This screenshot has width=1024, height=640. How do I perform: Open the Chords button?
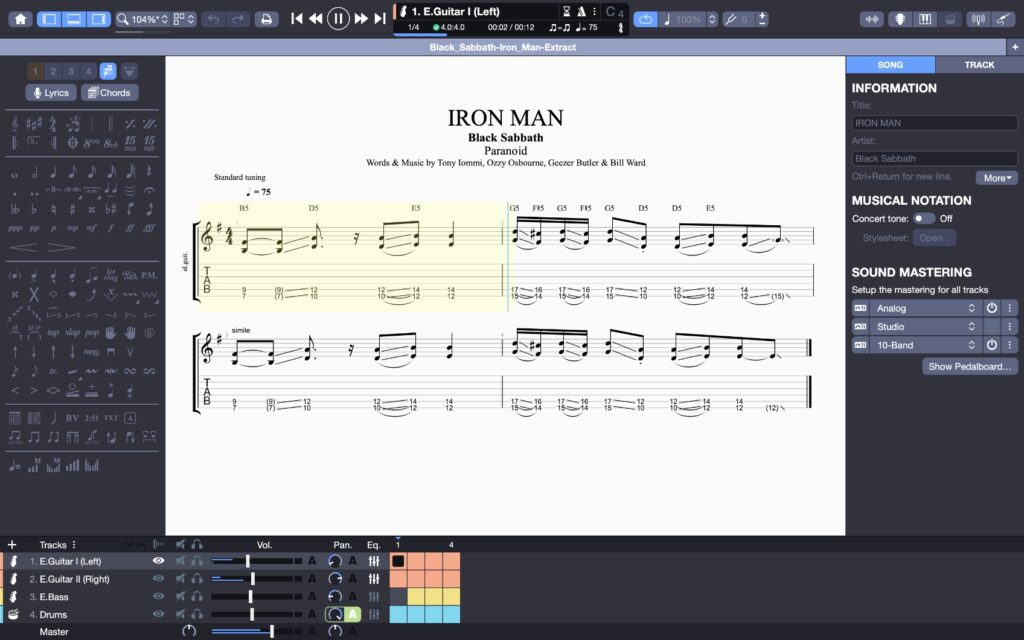pos(110,93)
